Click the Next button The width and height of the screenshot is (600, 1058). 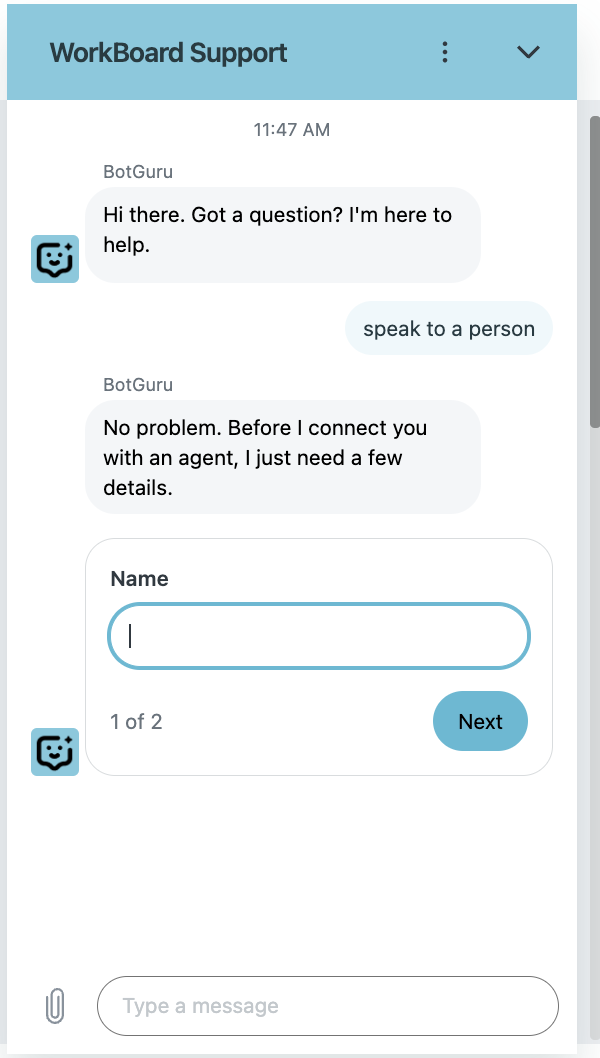pyautogui.click(x=480, y=721)
